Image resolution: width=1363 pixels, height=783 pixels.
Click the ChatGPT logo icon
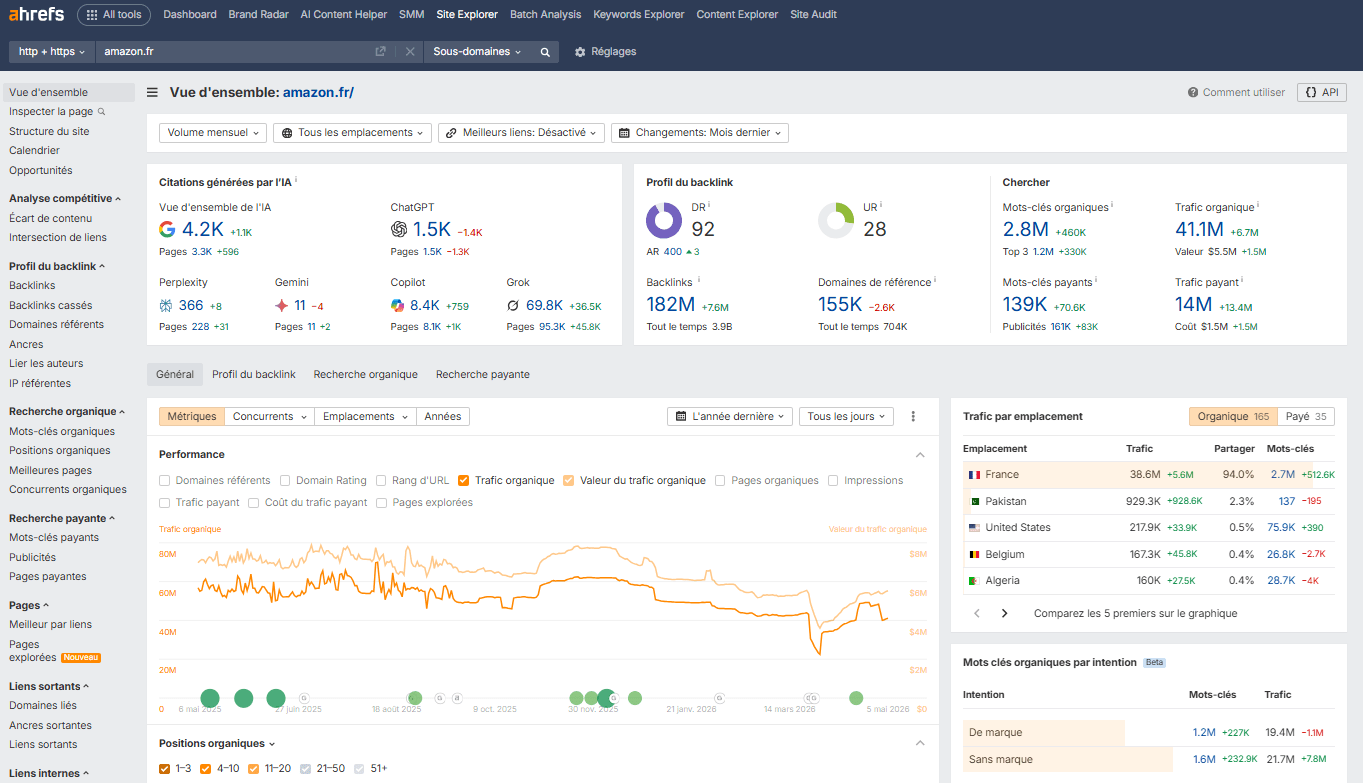click(399, 229)
